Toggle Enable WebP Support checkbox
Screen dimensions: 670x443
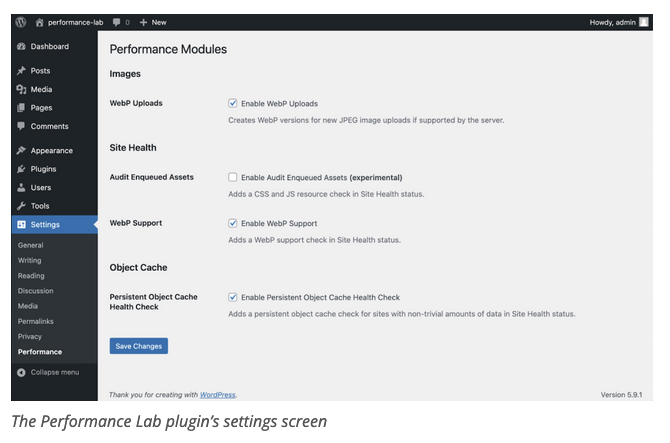[x=232, y=223]
